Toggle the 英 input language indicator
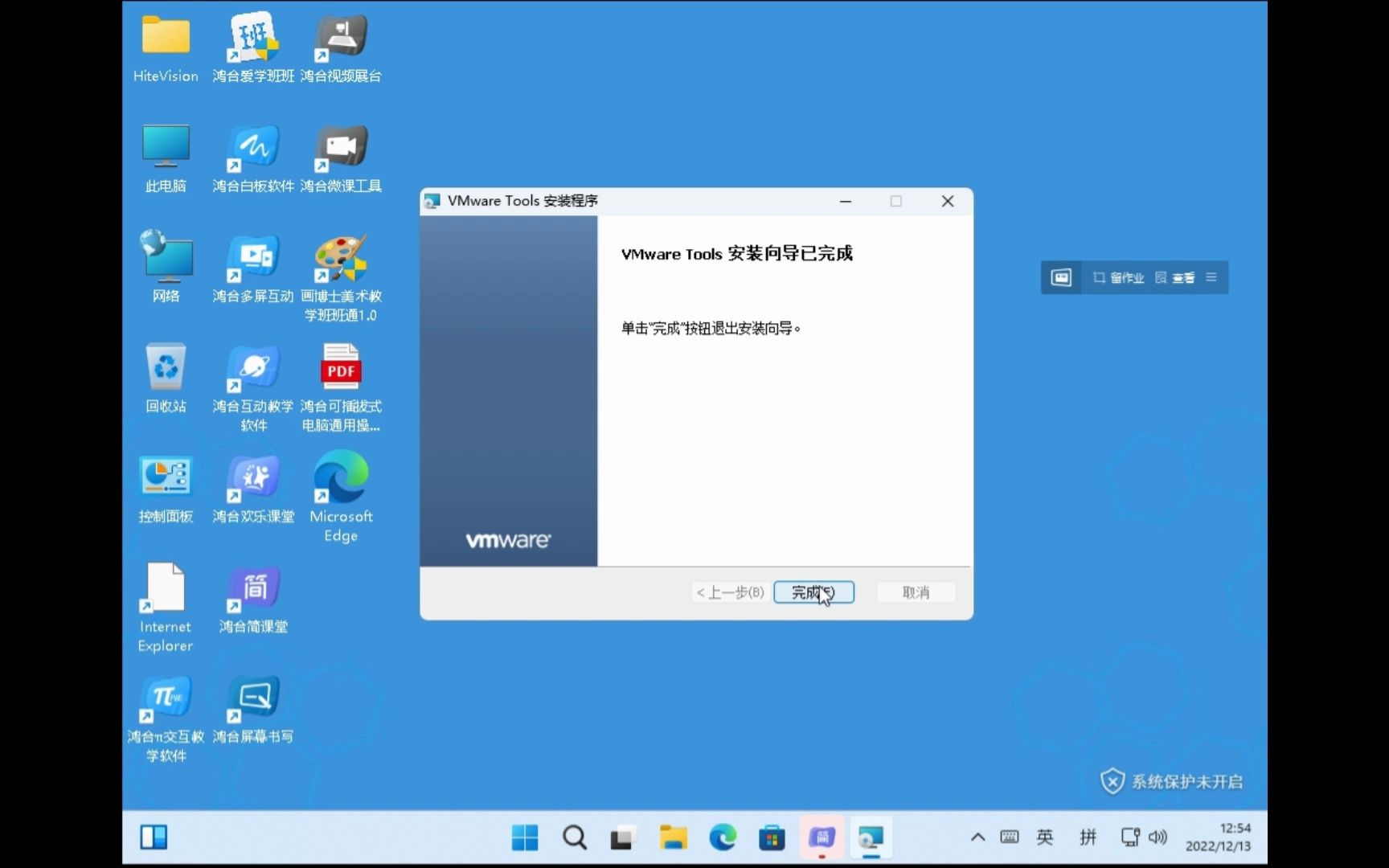The width and height of the screenshot is (1389, 868). pyautogui.click(x=1045, y=837)
